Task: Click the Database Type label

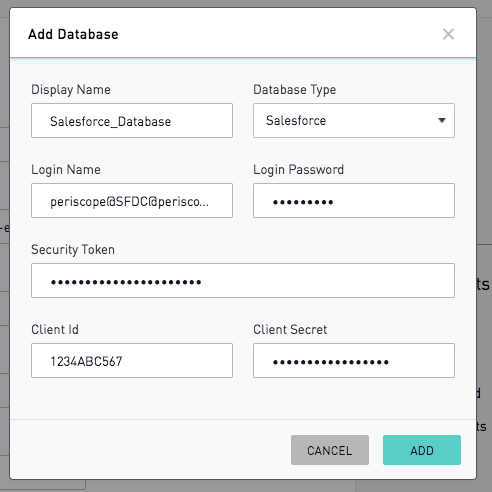Action: [295, 90]
